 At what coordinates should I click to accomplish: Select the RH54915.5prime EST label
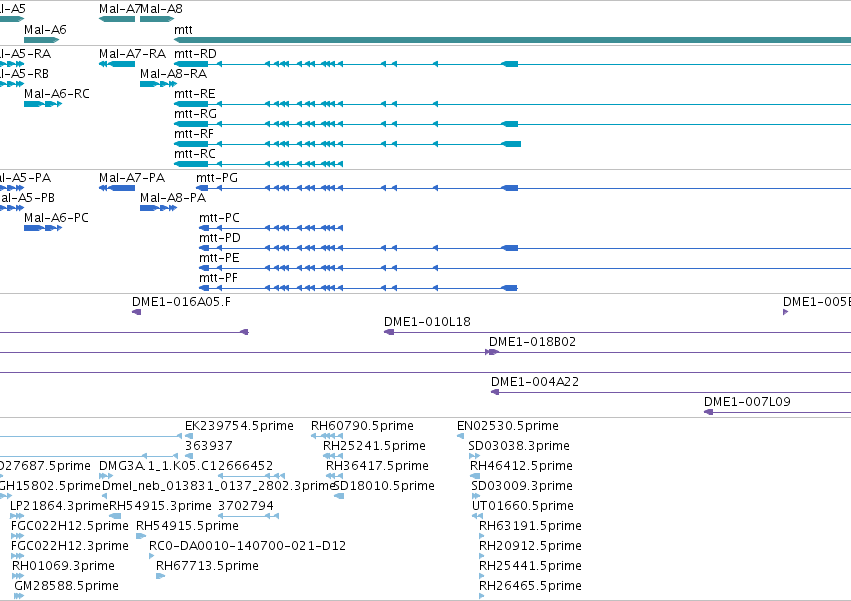click(x=187, y=527)
